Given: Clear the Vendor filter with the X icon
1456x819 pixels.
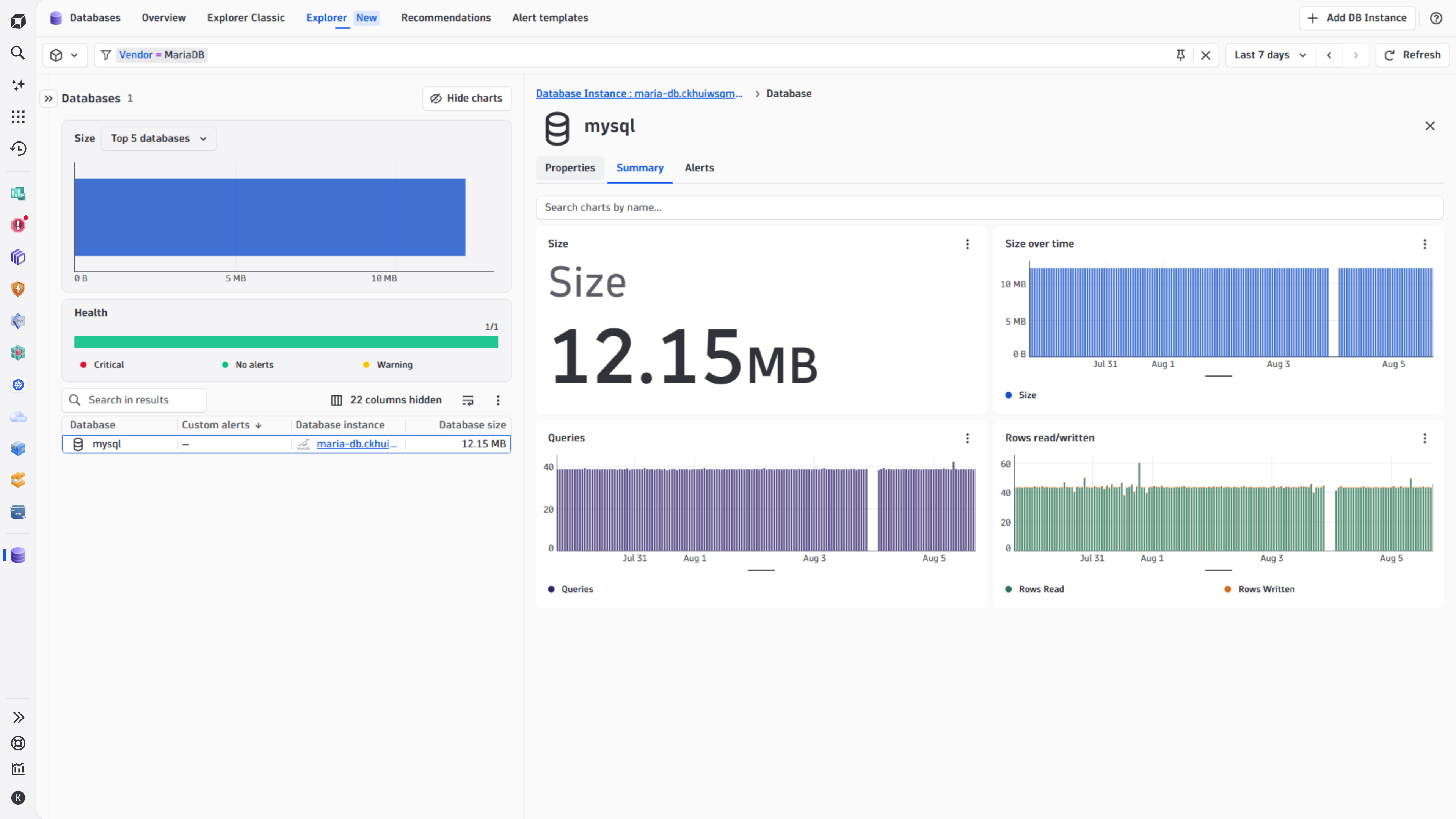Looking at the screenshot, I should (1206, 55).
